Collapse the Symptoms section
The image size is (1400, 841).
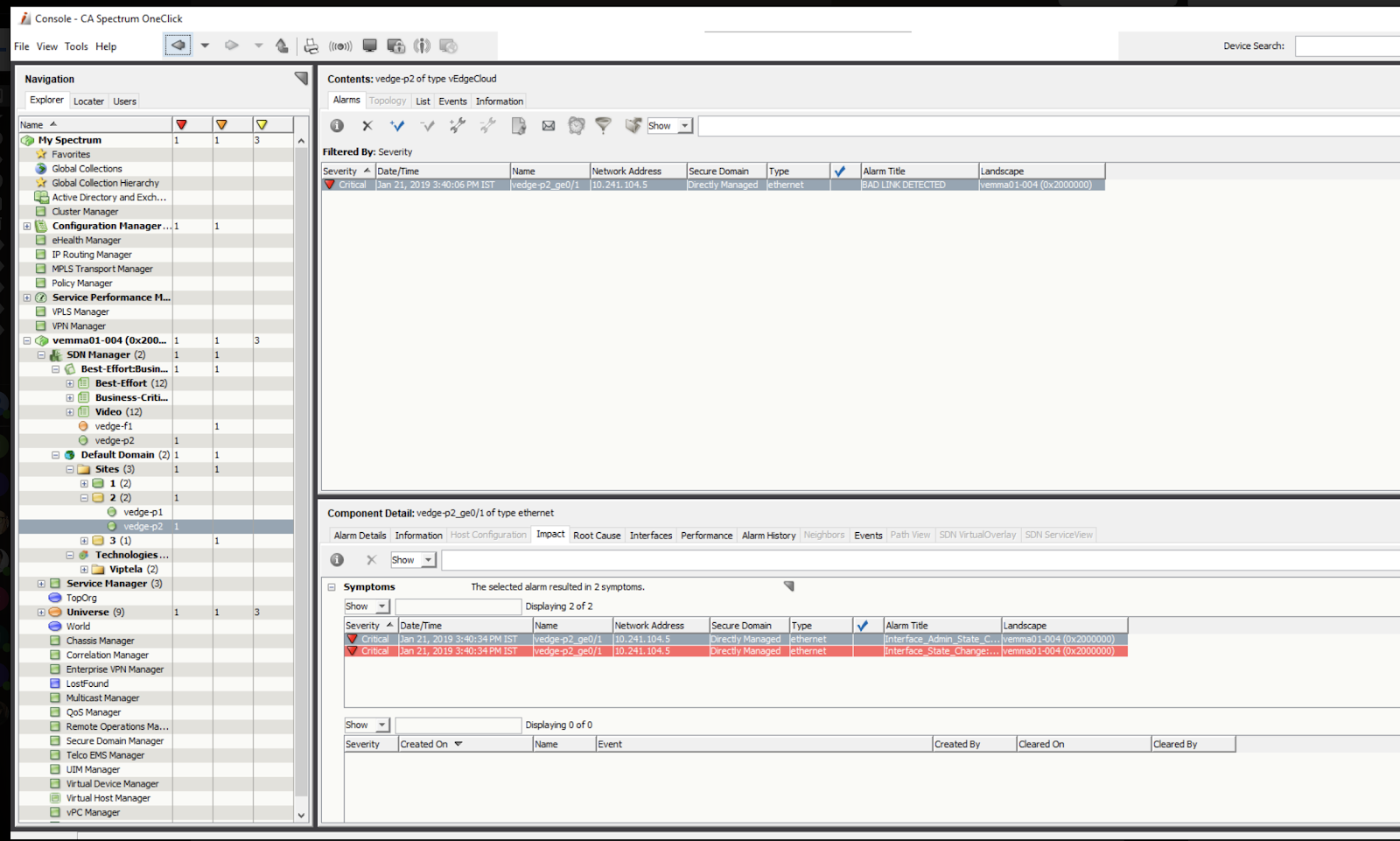pyautogui.click(x=332, y=587)
